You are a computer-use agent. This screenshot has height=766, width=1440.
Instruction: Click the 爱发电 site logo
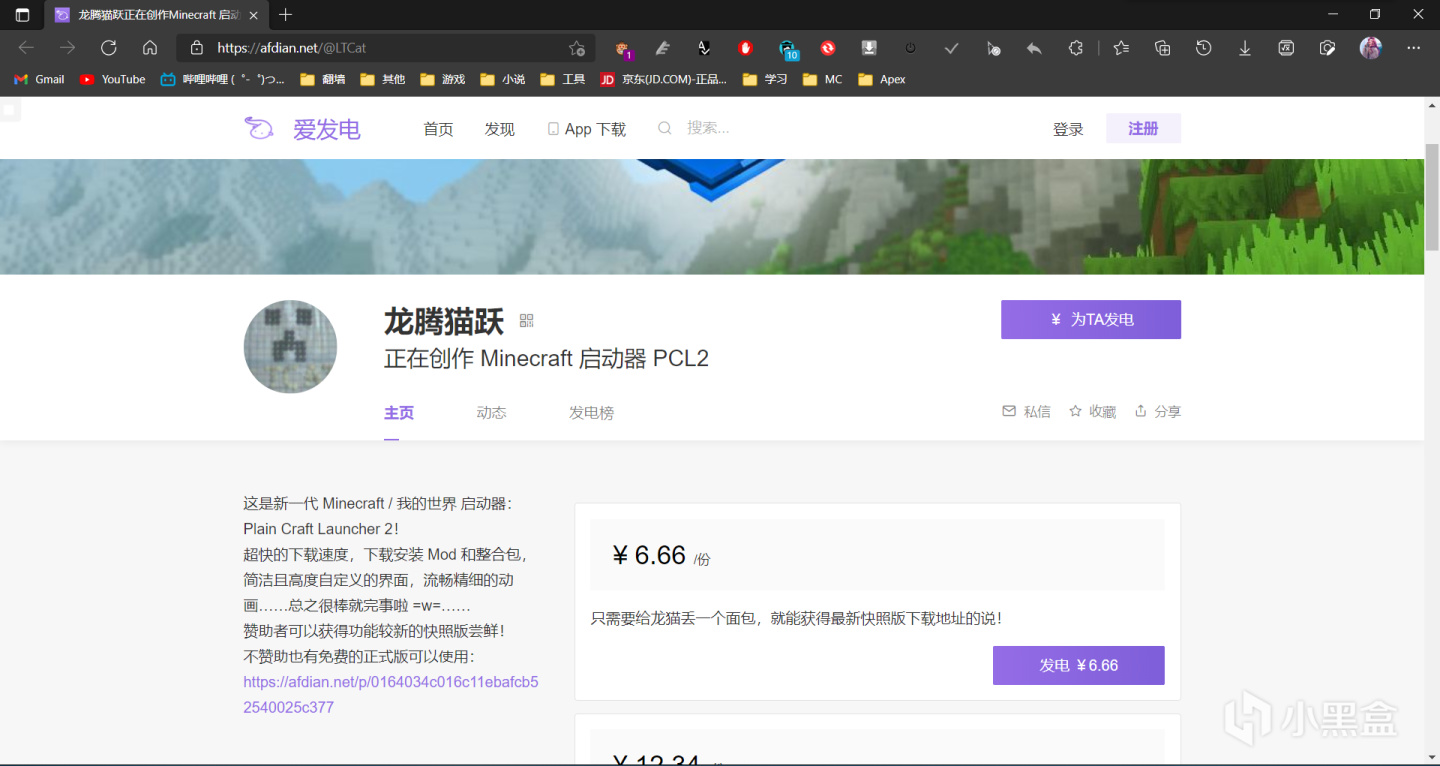302,129
